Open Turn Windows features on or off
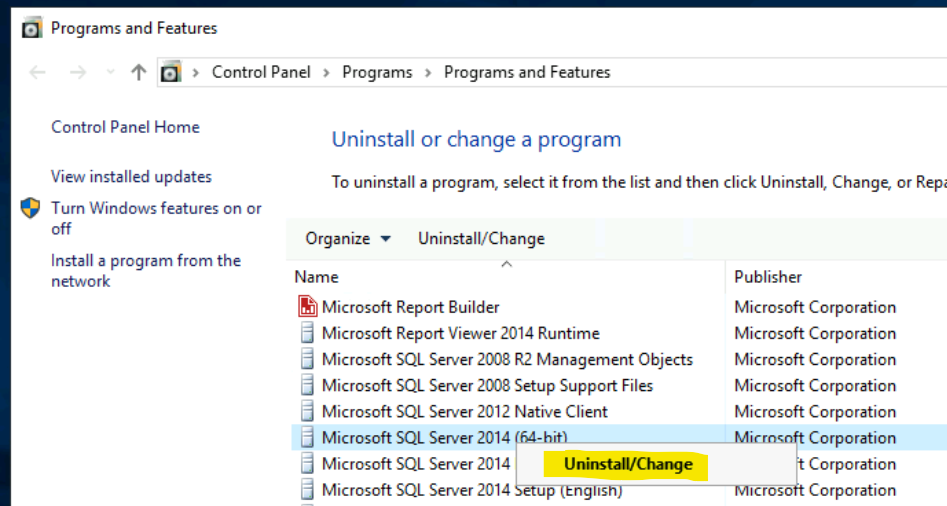 [156, 218]
